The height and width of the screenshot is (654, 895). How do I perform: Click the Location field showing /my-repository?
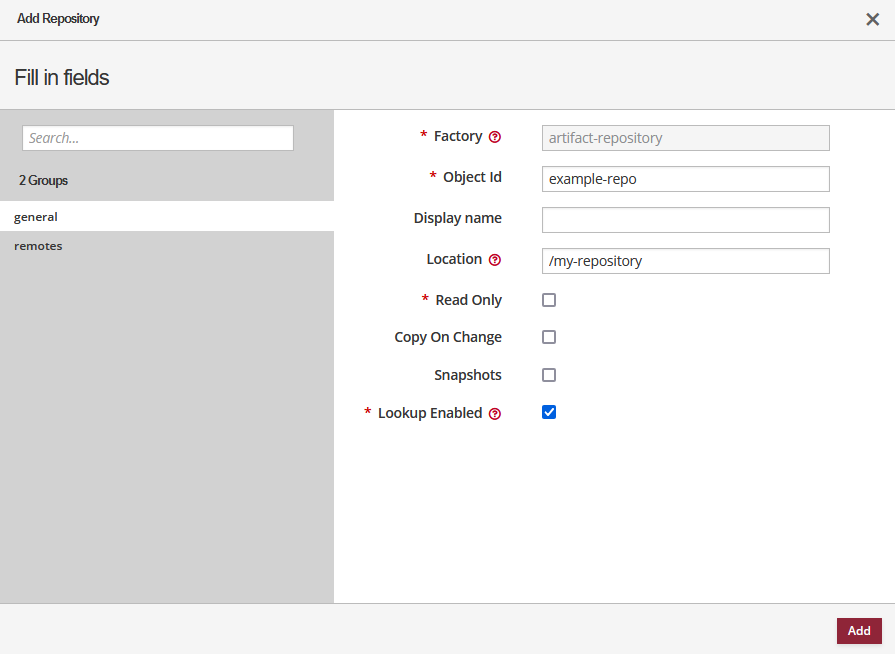click(x=685, y=260)
